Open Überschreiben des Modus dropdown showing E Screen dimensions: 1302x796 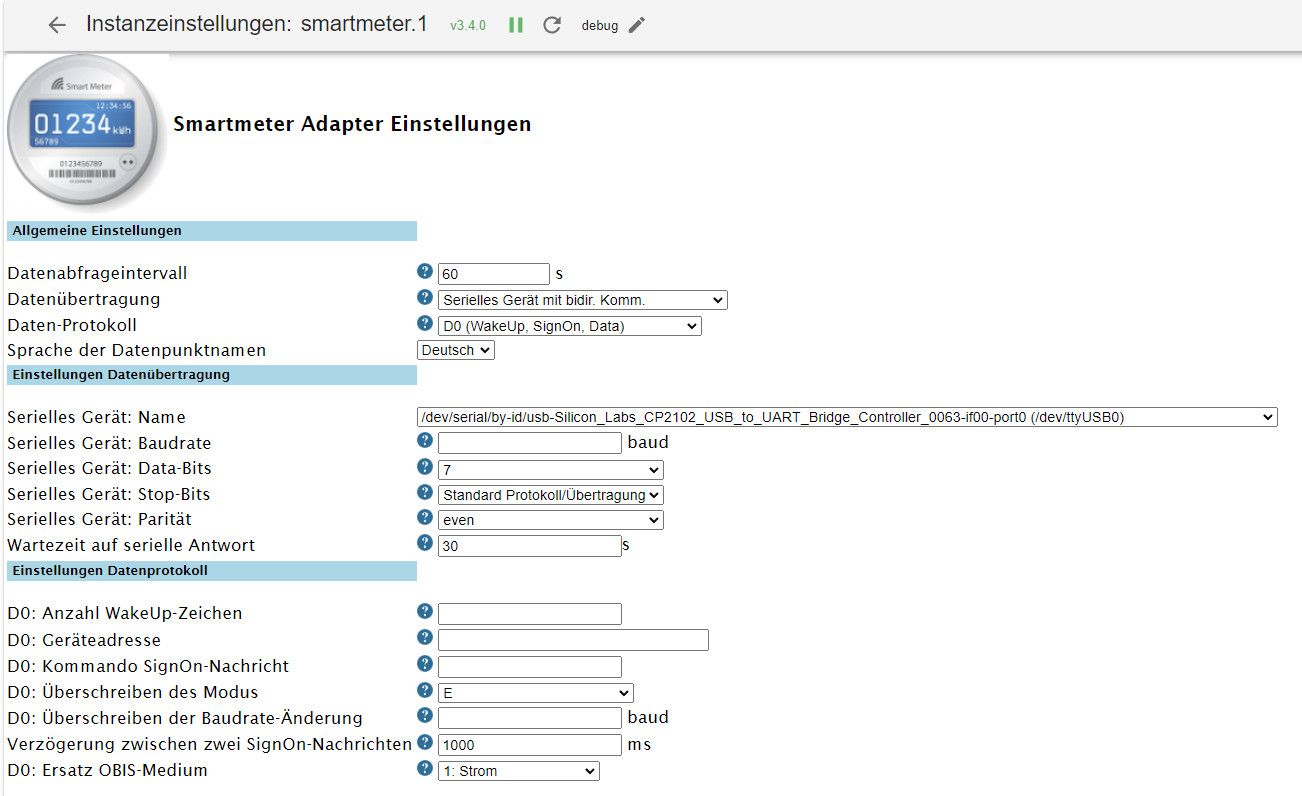[536, 693]
